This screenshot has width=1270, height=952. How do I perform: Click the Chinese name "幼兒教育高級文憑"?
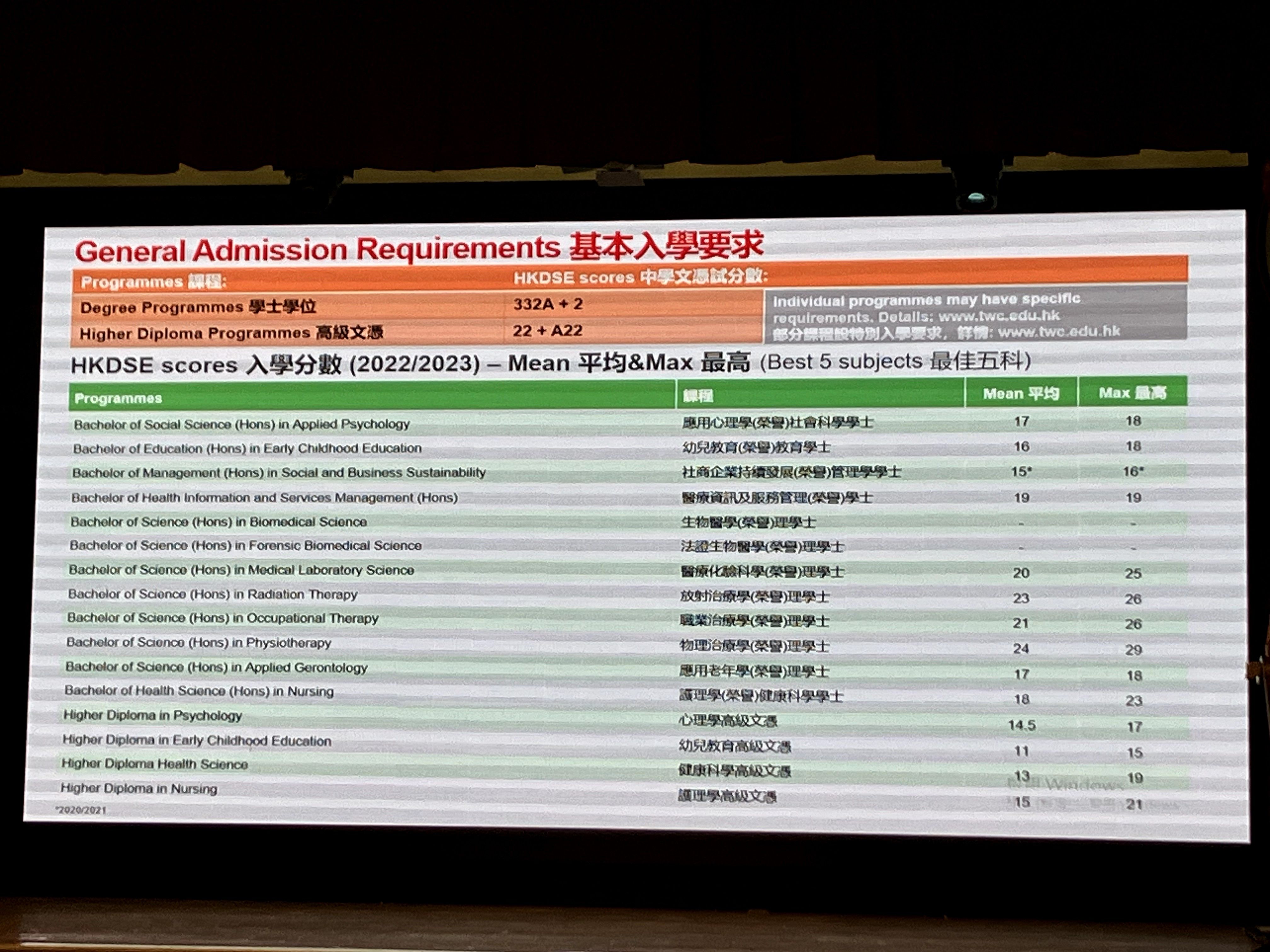click(x=735, y=746)
